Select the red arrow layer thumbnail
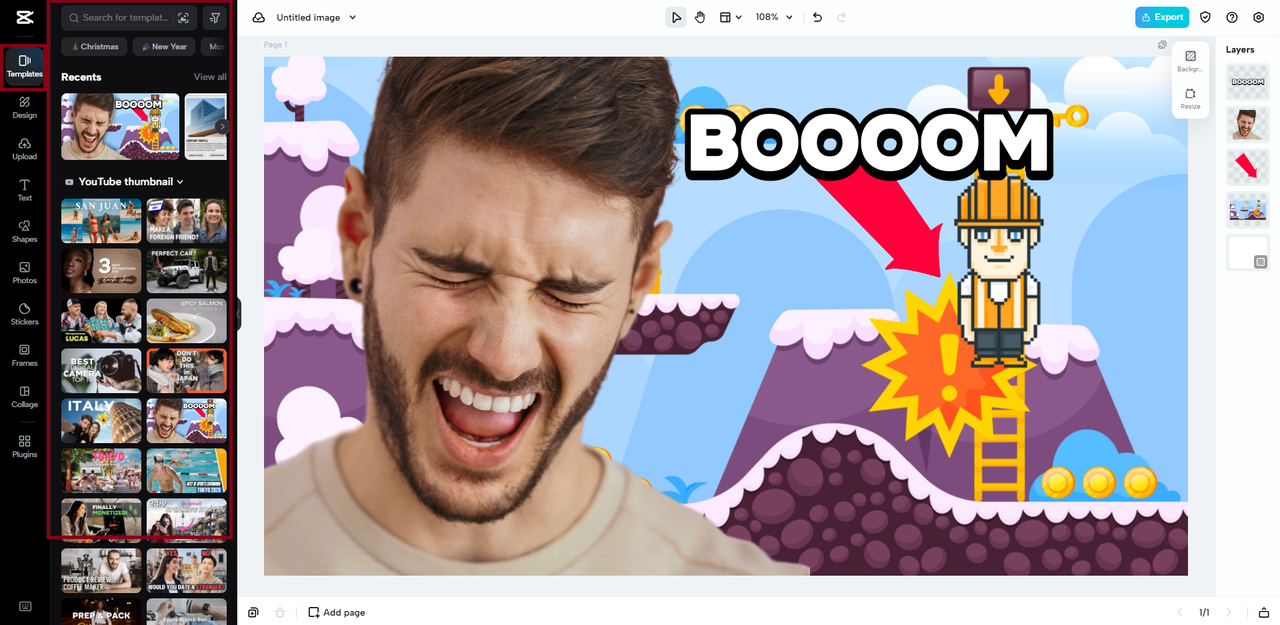 point(1248,167)
